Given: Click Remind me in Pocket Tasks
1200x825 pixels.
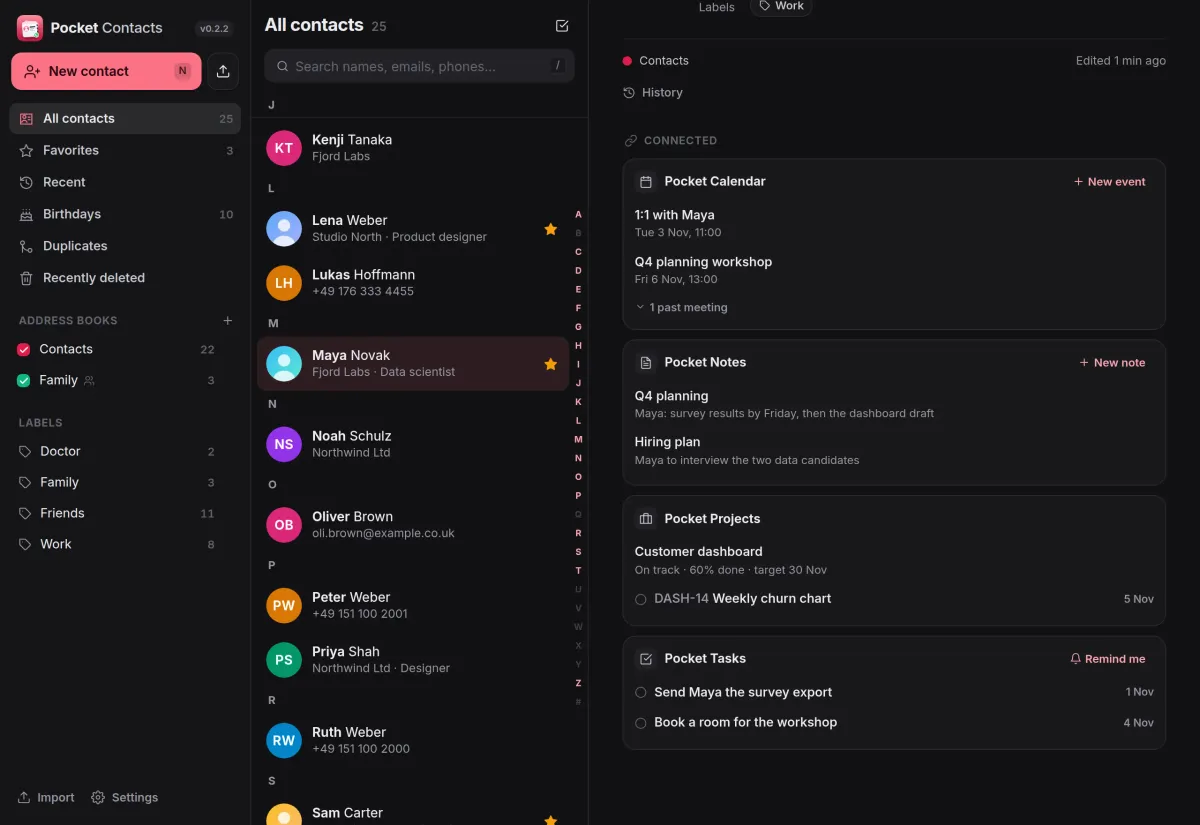Looking at the screenshot, I should [1108, 659].
